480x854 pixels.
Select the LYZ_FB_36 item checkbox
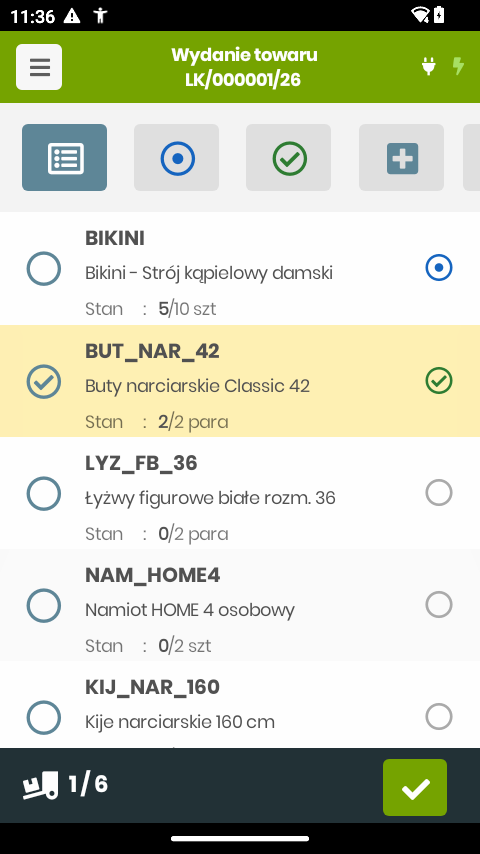pos(44,493)
